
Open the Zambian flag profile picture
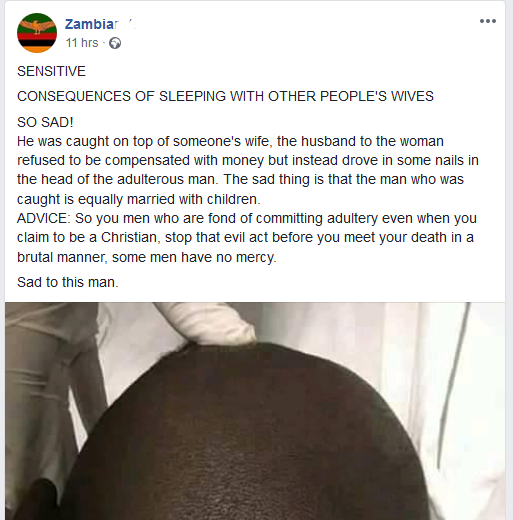coord(37,33)
